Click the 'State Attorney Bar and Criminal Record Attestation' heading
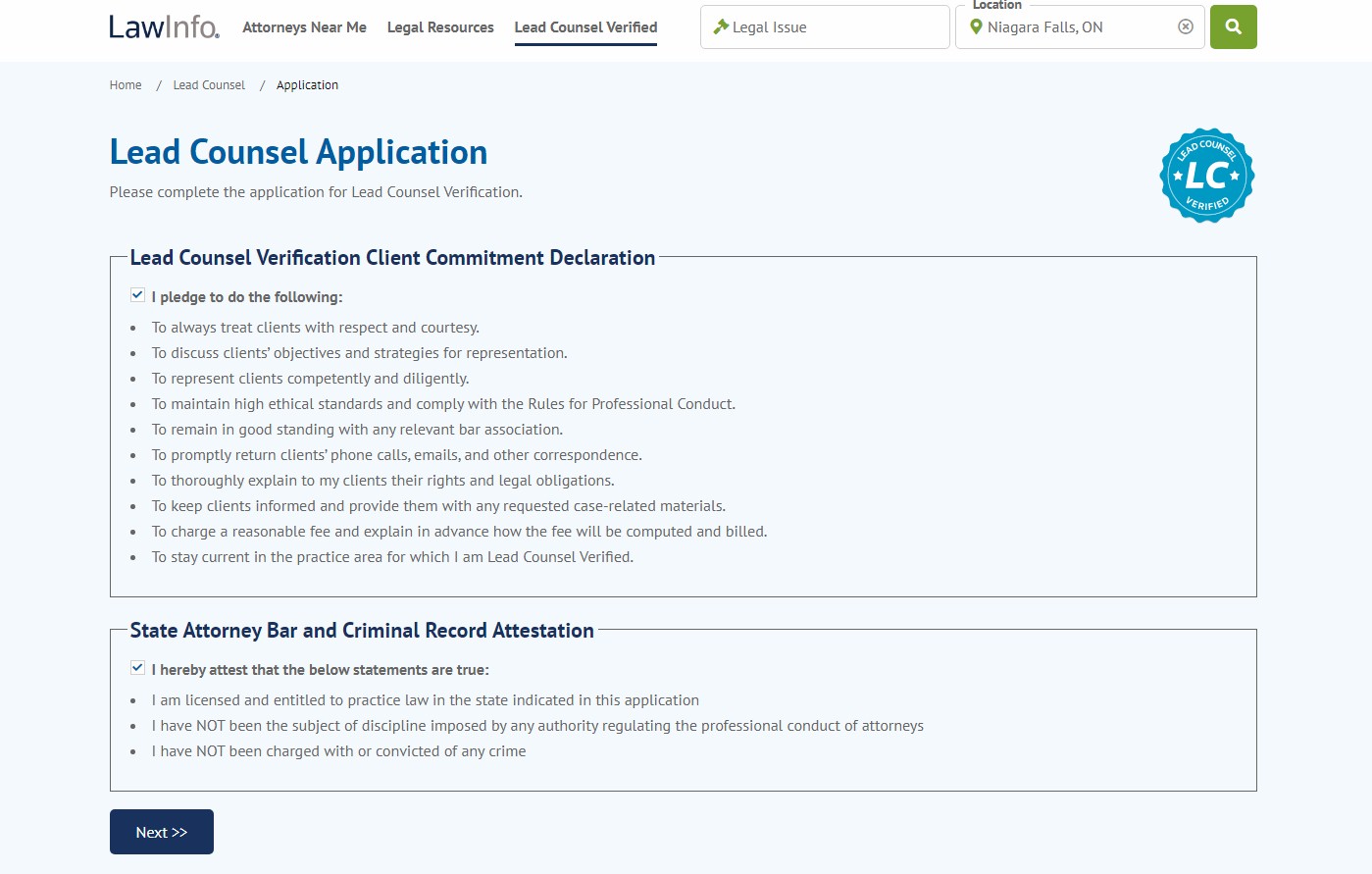This screenshot has height=874, width=1372. [x=362, y=631]
